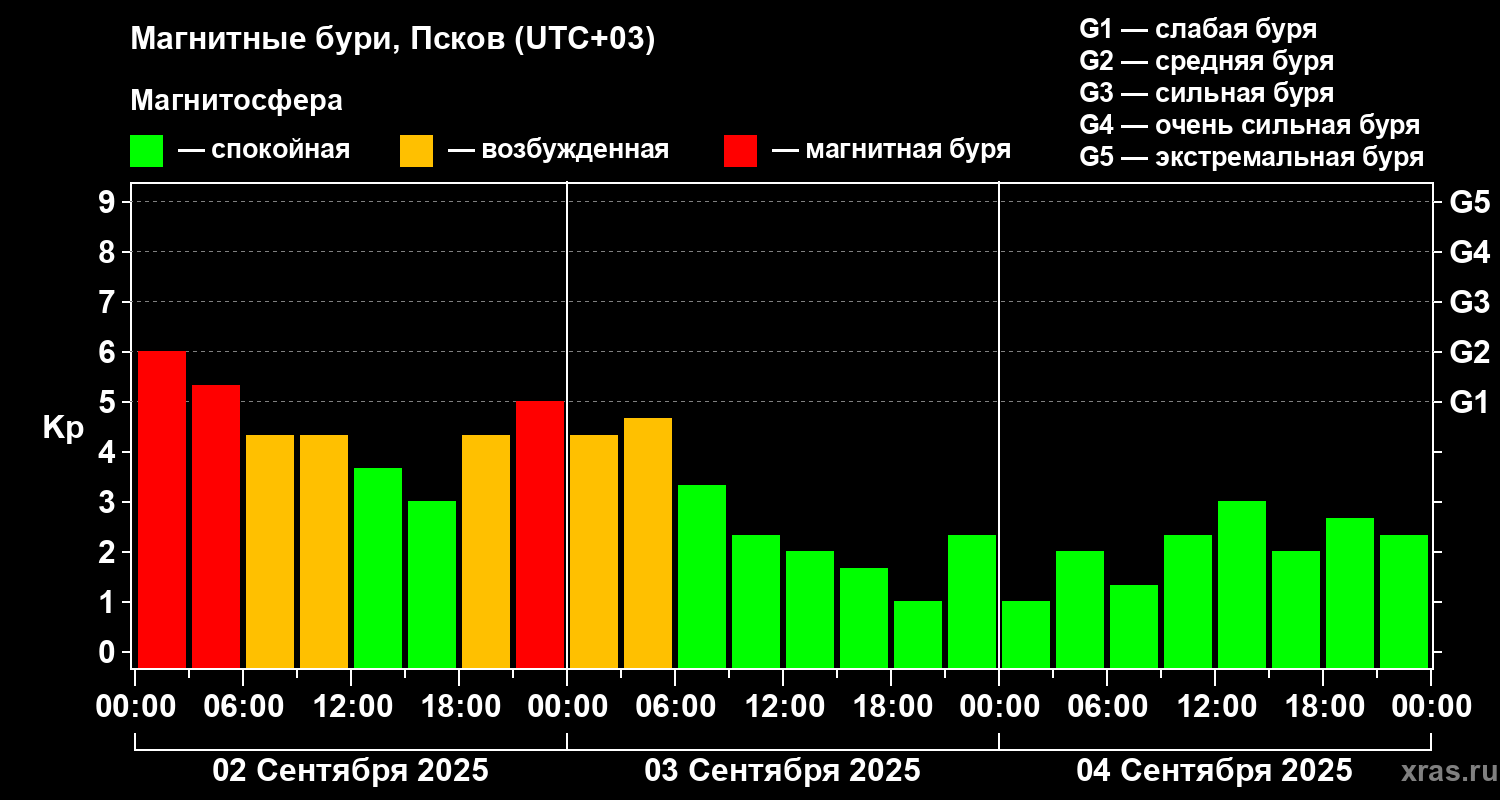The height and width of the screenshot is (800, 1500).
Task: Click the G1 label on right axis
Action: tap(1469, 402)
